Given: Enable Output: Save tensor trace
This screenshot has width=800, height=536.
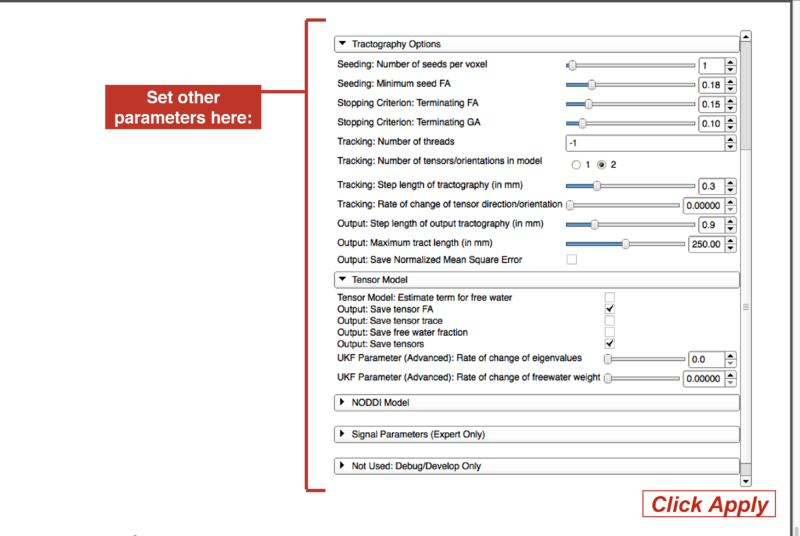Looking at the screenshot, I should (609, 321).
